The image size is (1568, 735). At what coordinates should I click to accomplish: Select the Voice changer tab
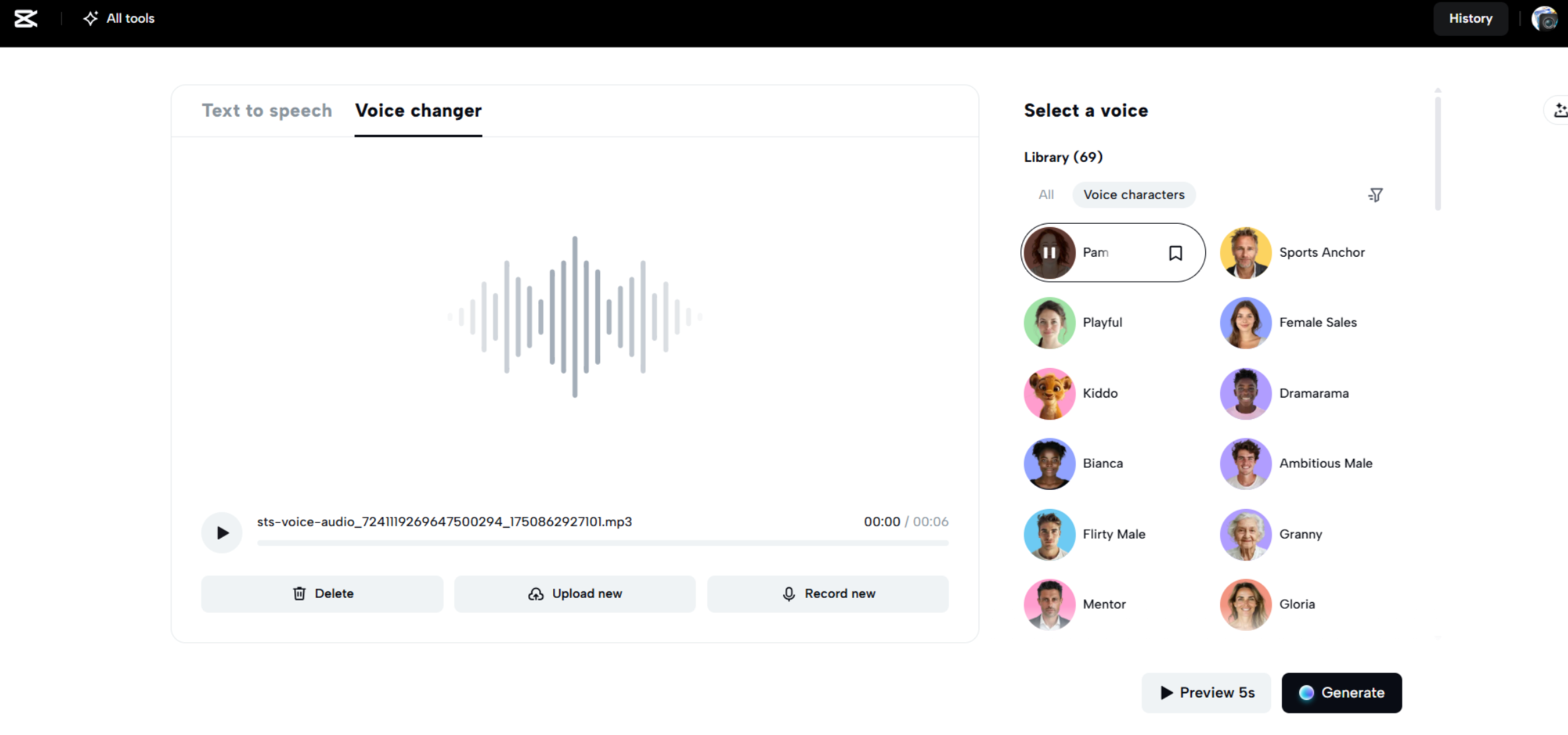click(417, 111)
